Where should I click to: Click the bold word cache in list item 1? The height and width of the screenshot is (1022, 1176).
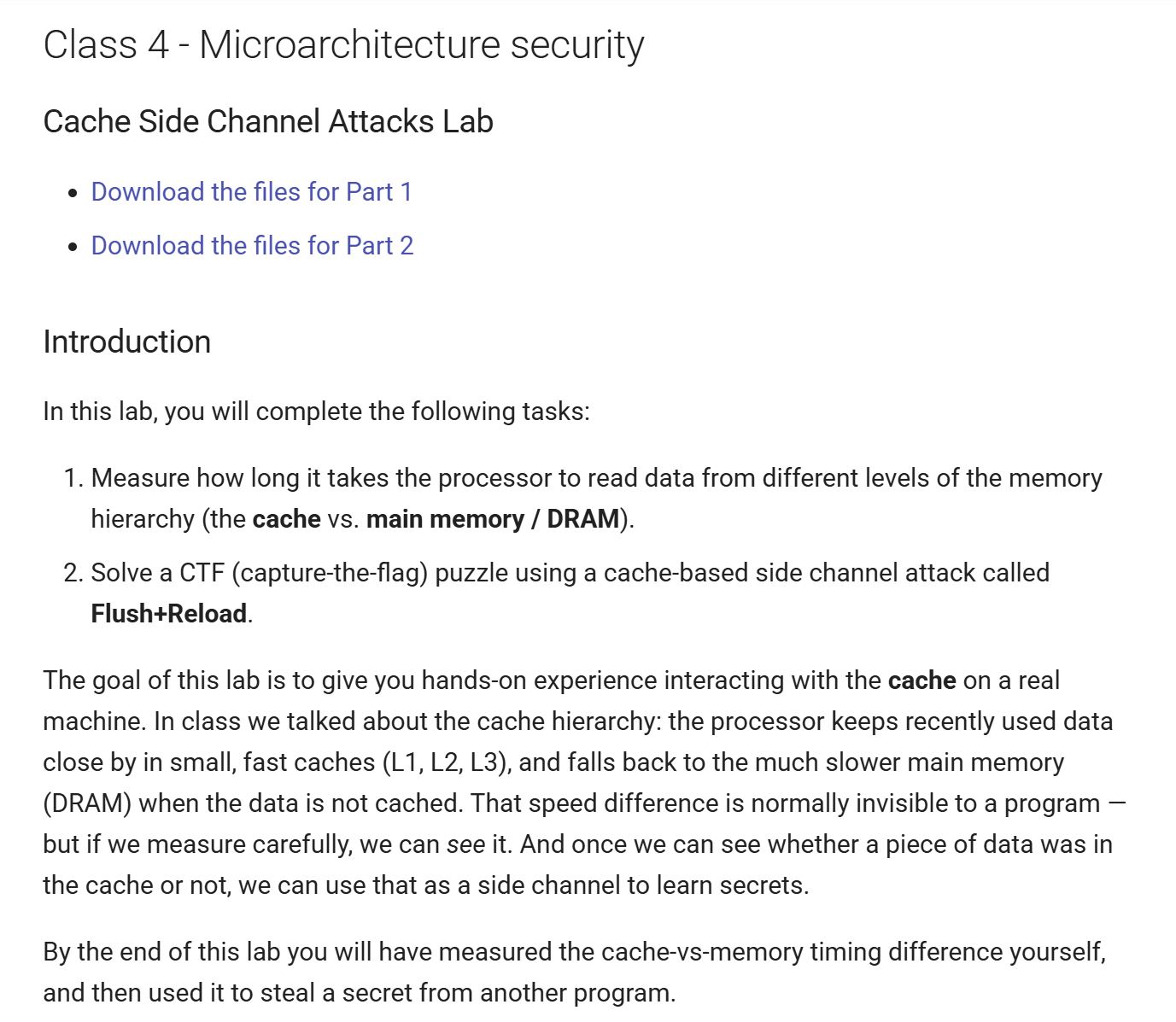[286, 519]
